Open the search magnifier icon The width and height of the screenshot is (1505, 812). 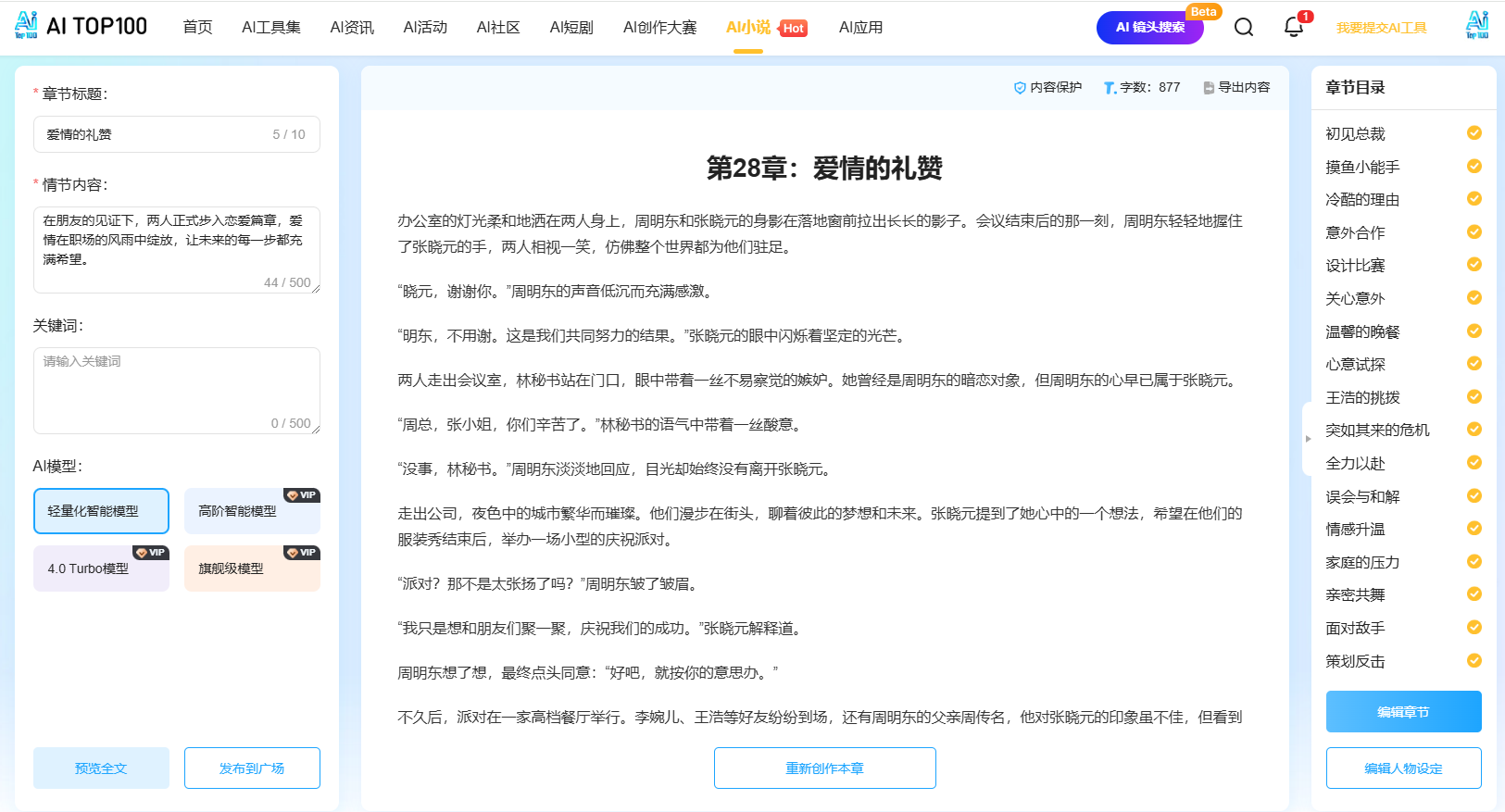(x=1244, y=27)
